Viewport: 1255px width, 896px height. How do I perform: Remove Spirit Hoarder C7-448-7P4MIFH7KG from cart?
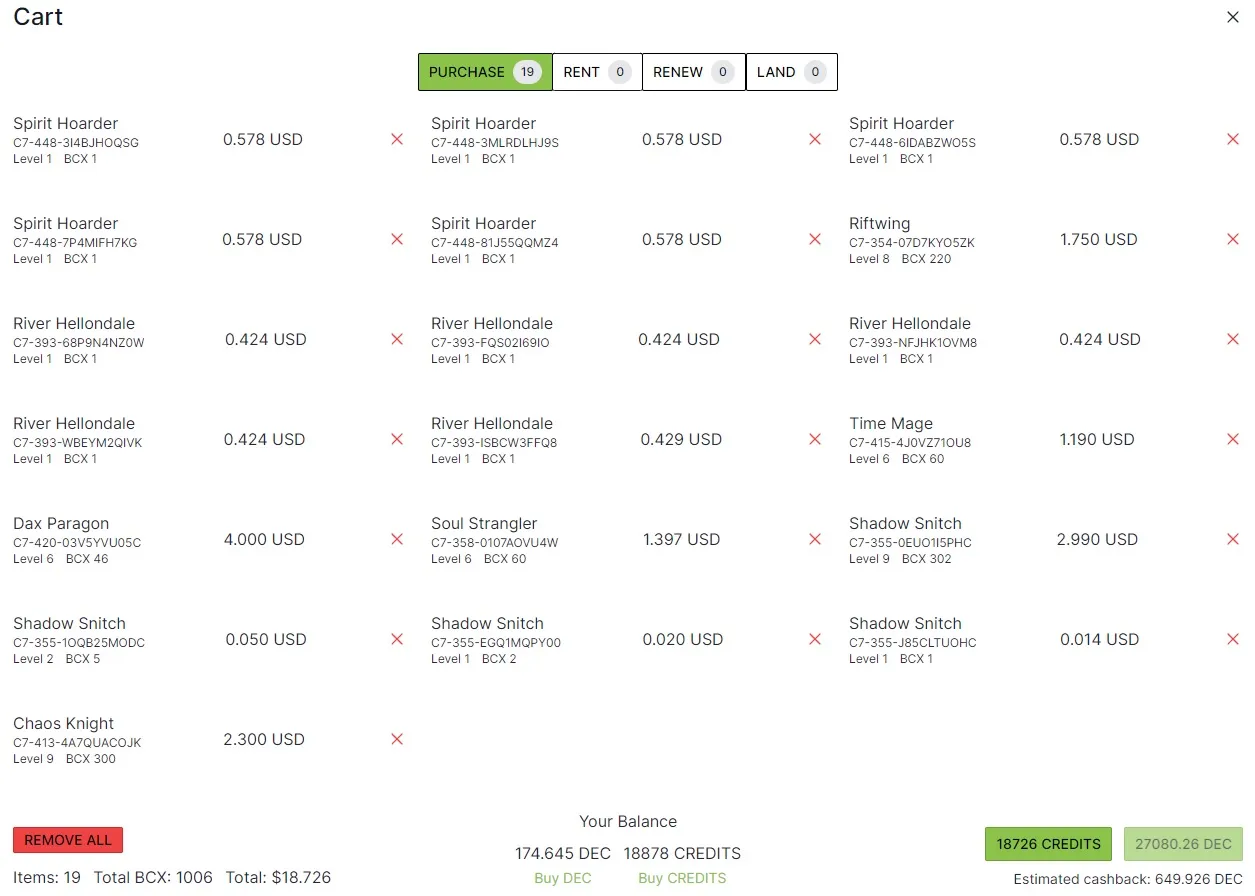click(x=397, y=239)
